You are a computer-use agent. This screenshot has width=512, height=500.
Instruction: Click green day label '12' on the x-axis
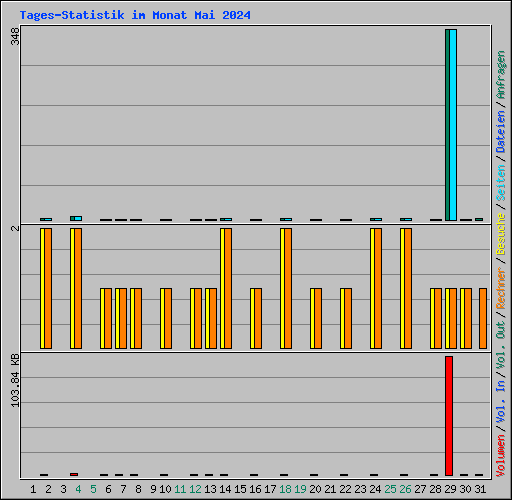[195, 489]
